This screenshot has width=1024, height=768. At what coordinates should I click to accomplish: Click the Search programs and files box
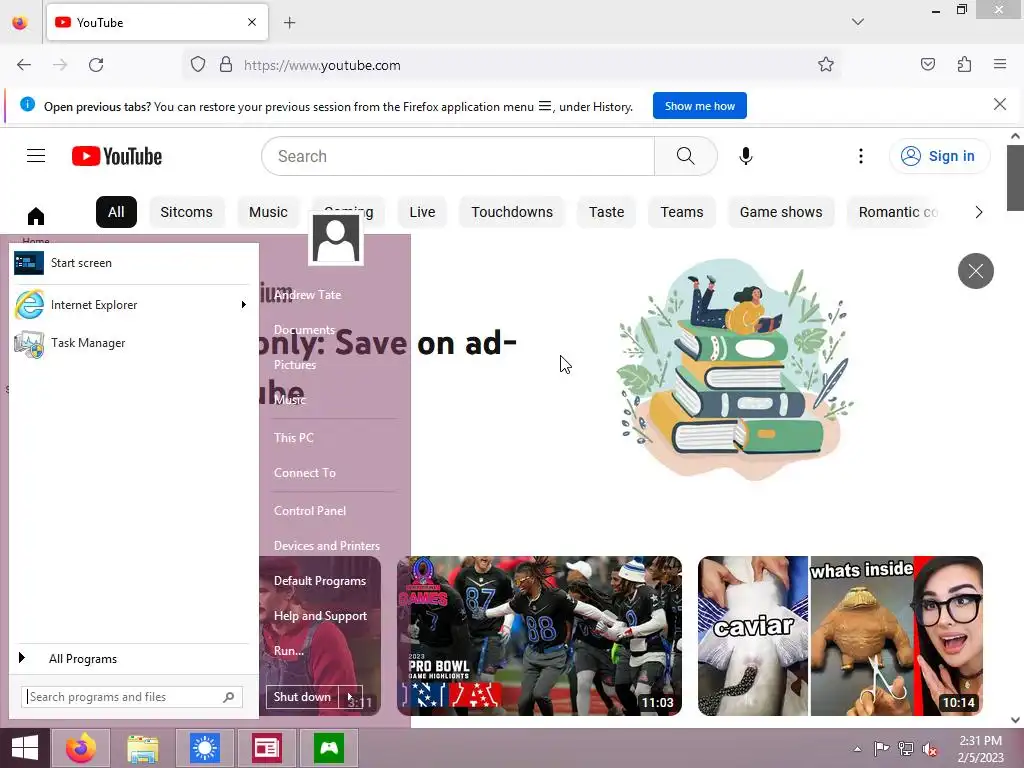click(132, 697)
